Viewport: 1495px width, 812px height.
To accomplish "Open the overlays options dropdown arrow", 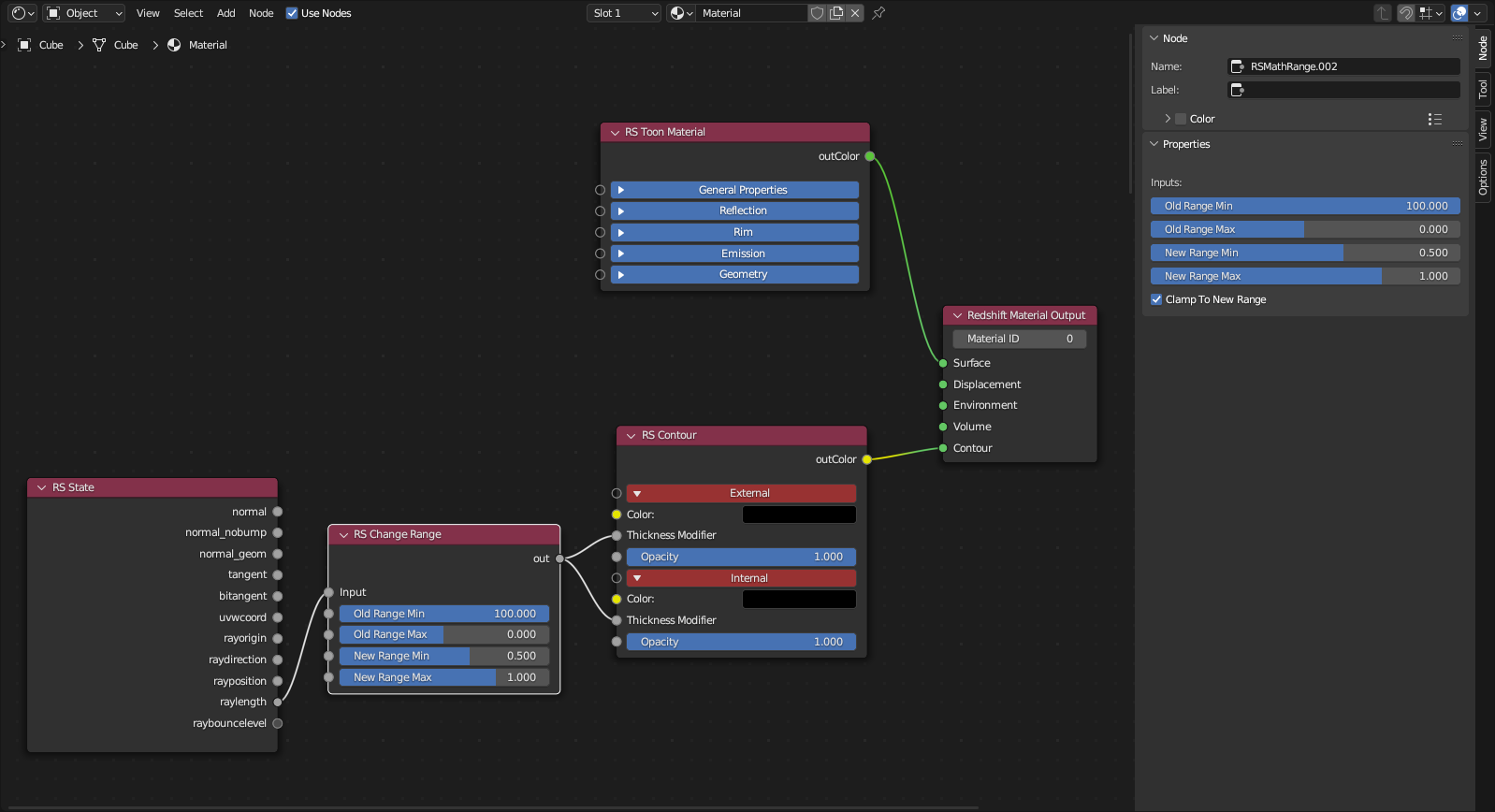I will coord(1478,13).
